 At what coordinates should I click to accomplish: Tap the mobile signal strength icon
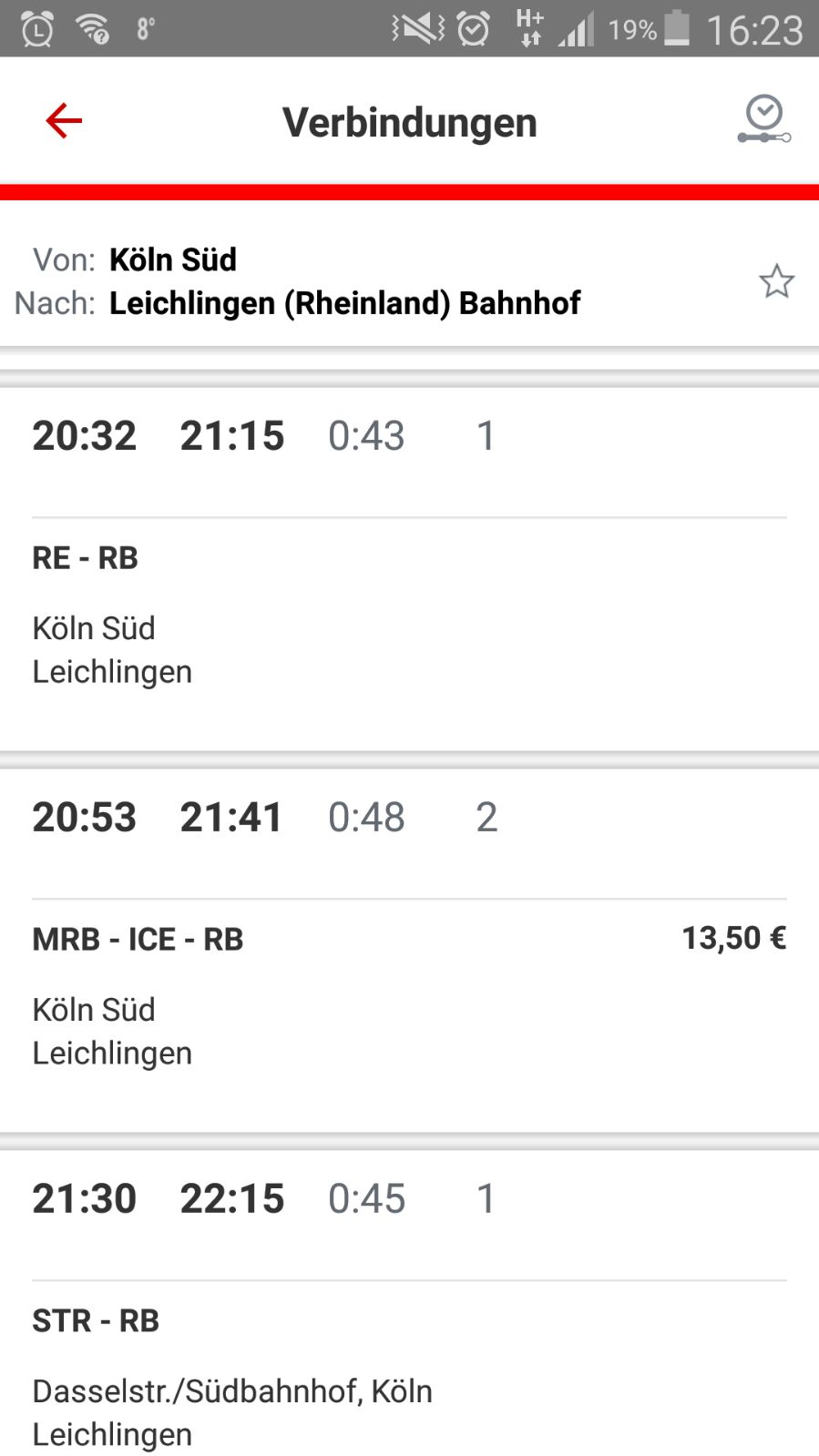pos(576,29)
